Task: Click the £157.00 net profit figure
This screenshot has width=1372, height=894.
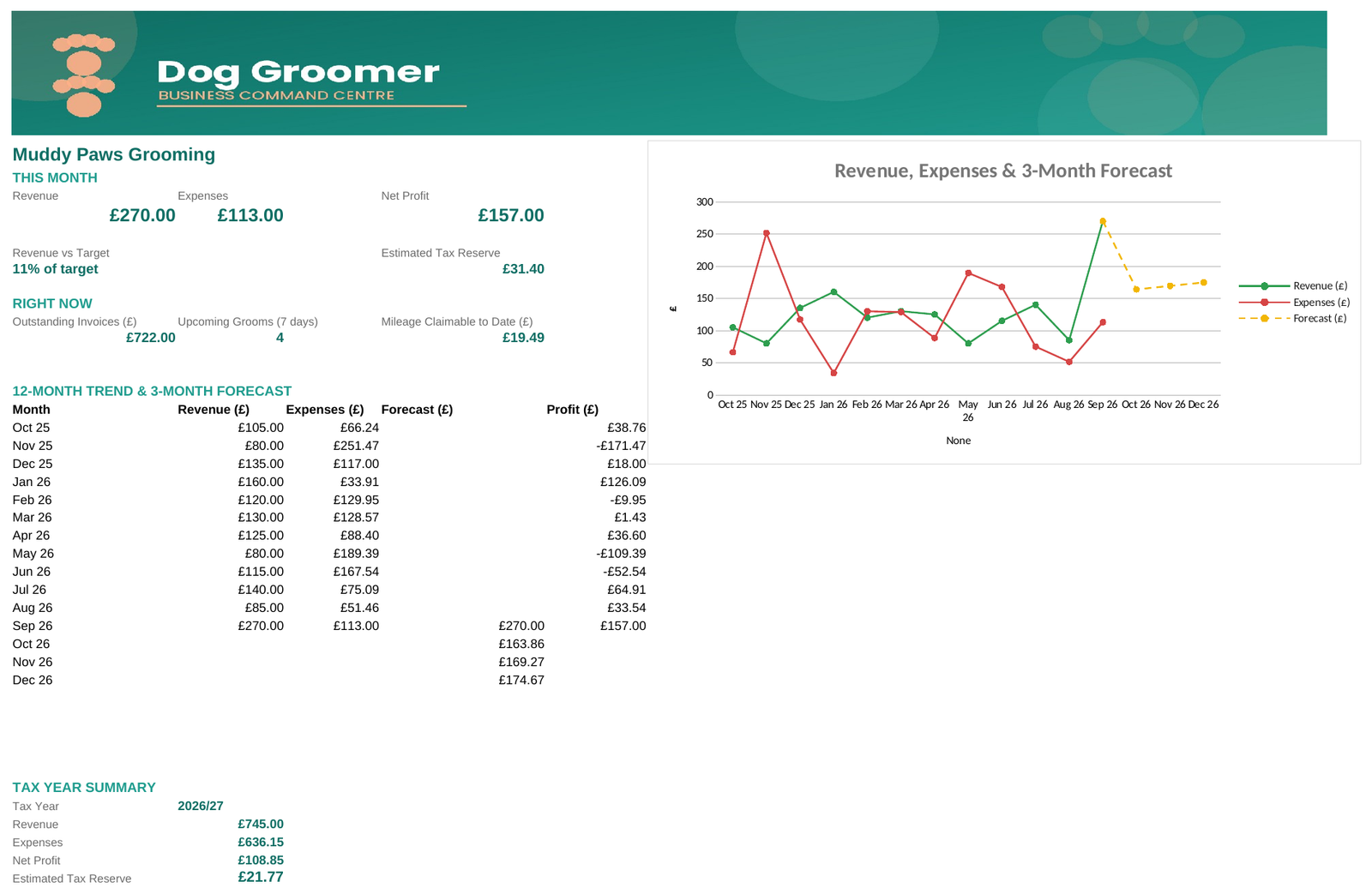Action: pyautogui.click(x=511, y=215)
